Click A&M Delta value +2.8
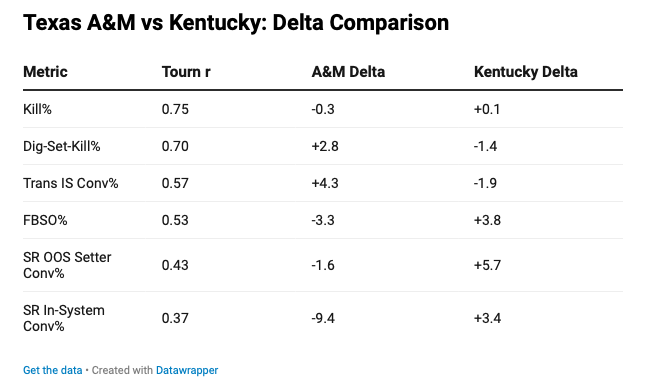Viewport: 650px width, 392px height. [x=325, y=146]
